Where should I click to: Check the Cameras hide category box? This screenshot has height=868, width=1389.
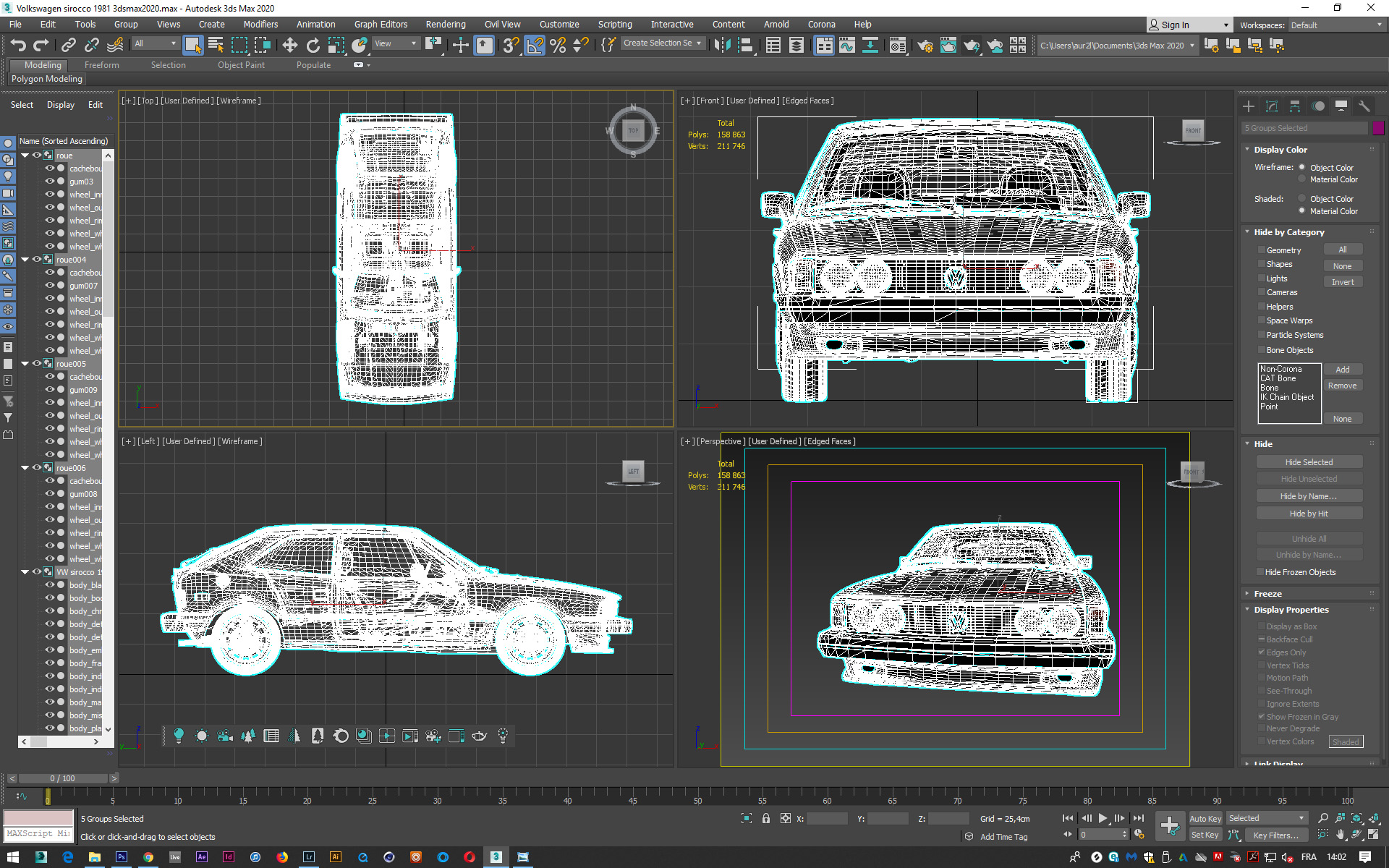coord(1262,292)
